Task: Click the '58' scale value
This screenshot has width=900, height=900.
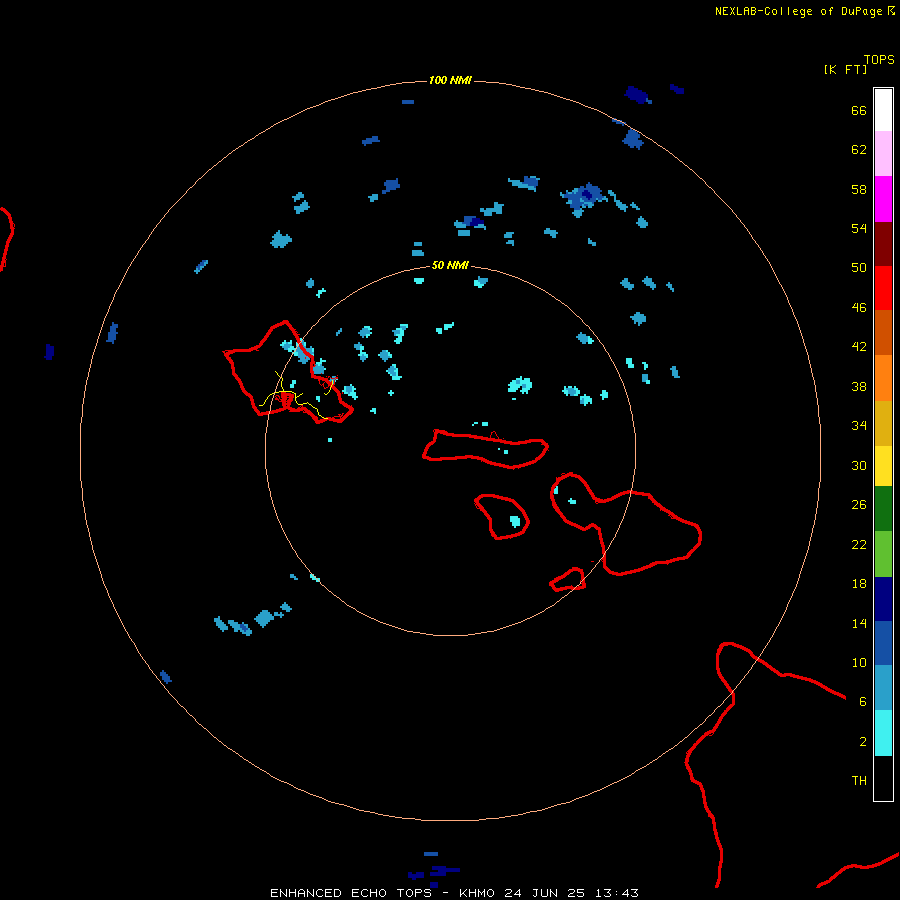Action: [x=859, y=189]
